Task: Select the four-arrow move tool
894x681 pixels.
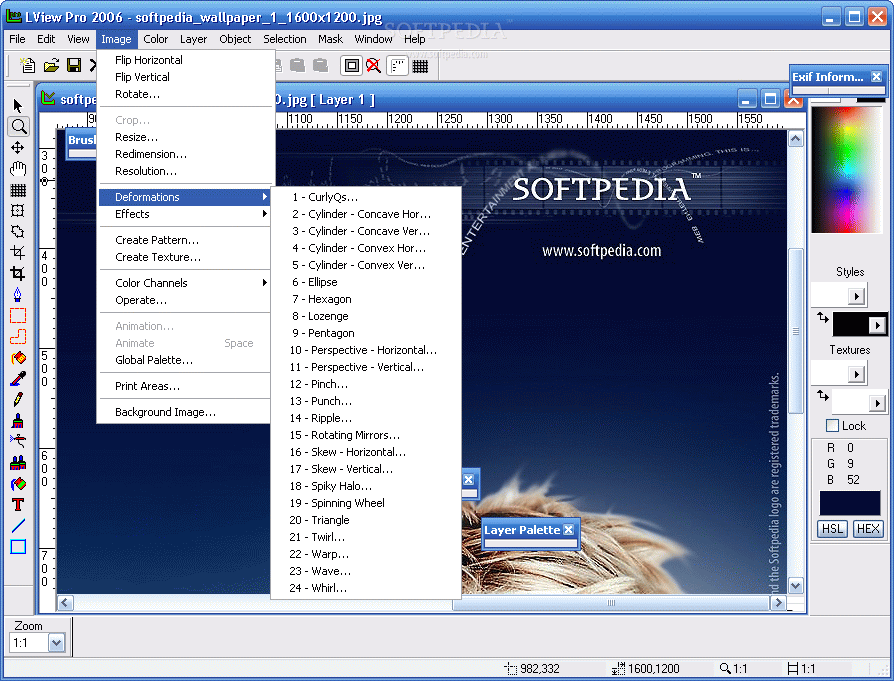Action: click(18, 148)
